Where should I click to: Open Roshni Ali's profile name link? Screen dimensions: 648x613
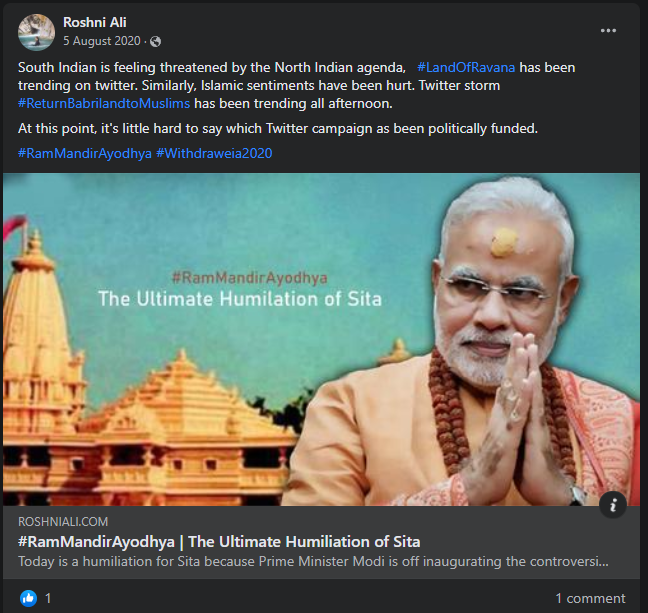(x=95, y=22)
